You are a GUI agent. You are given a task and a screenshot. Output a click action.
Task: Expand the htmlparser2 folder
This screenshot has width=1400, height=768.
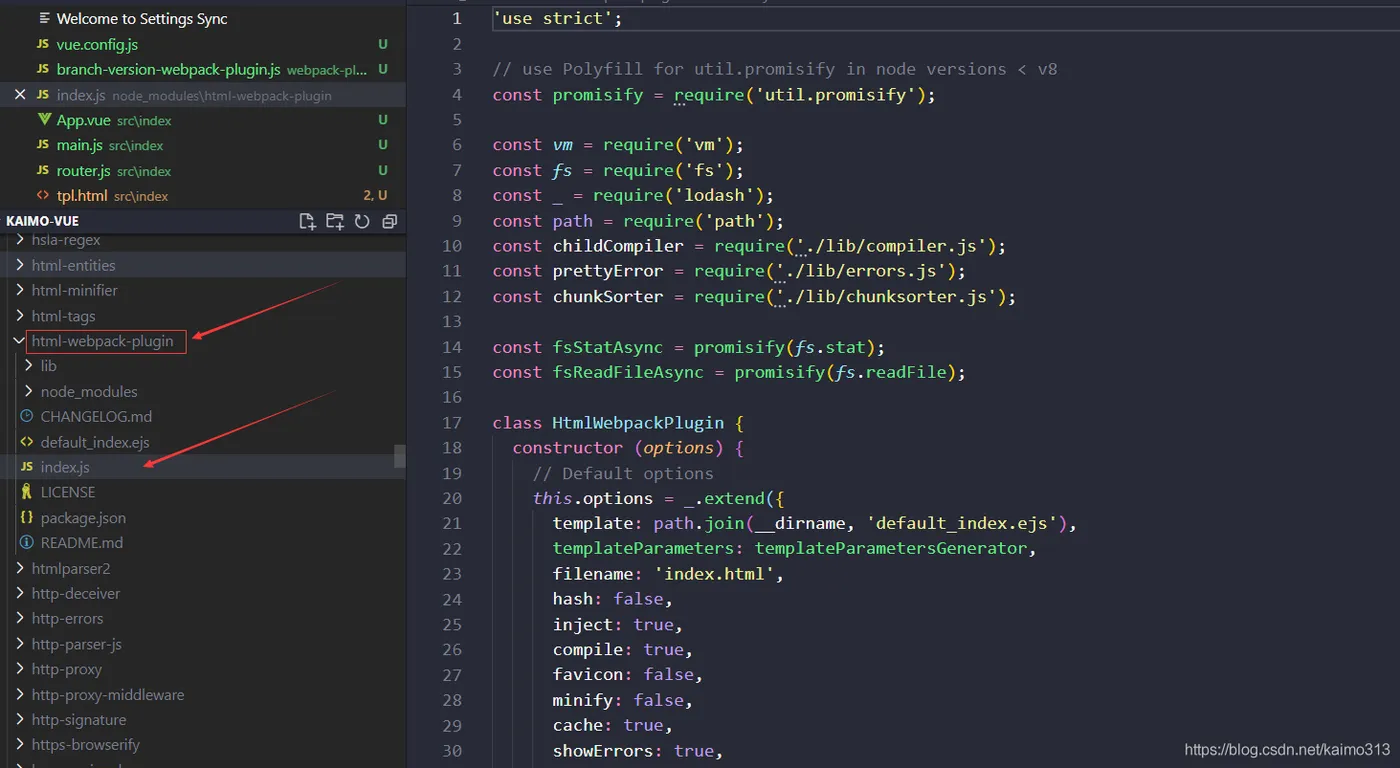19,568
